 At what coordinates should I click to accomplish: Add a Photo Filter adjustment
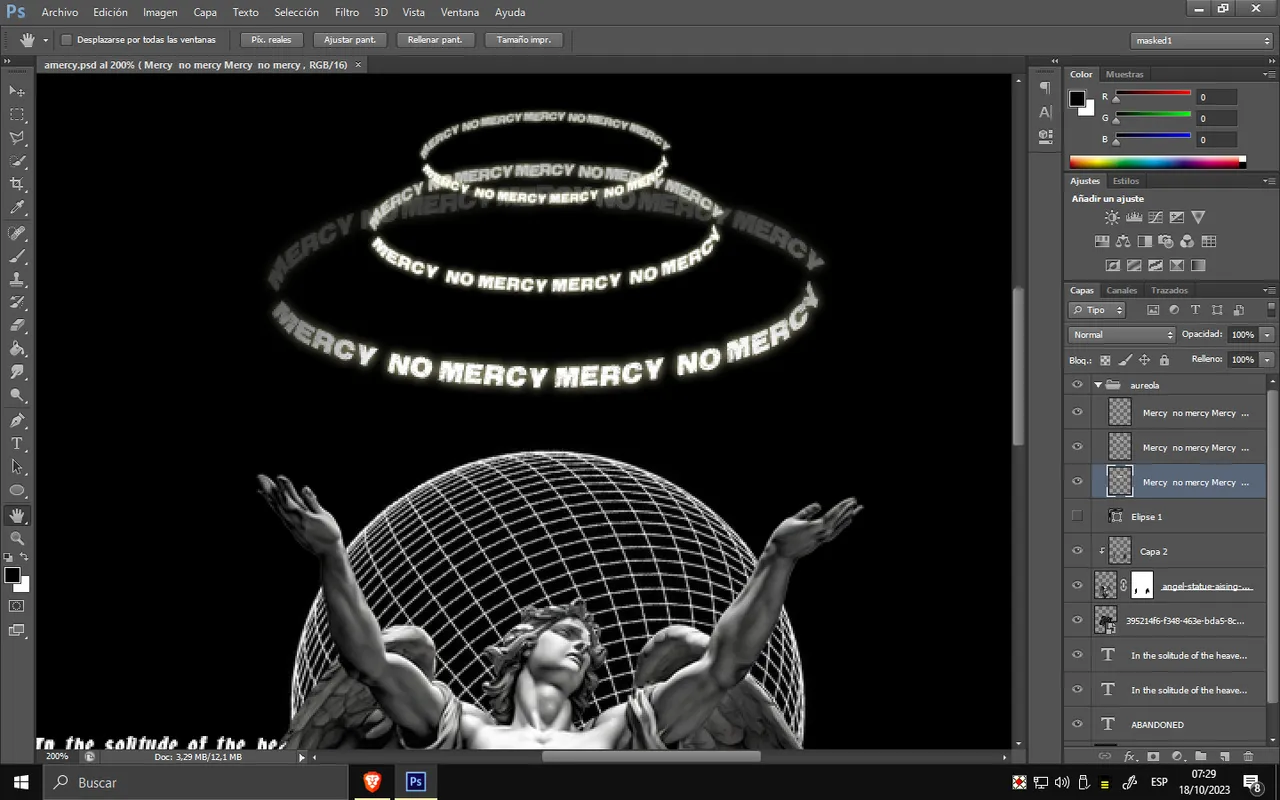tap(1166, 241)
